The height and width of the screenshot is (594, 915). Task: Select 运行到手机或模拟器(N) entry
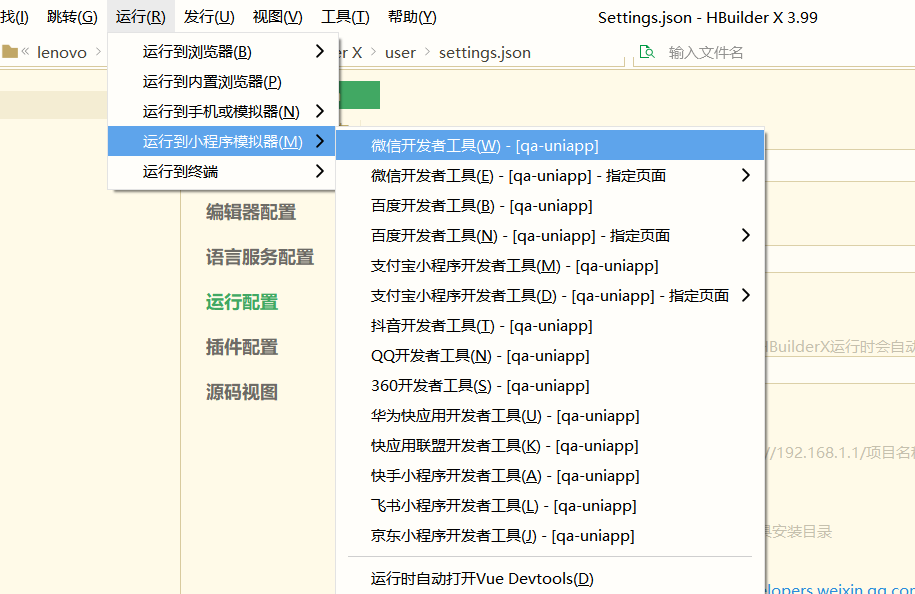click(x=221, y=111)
